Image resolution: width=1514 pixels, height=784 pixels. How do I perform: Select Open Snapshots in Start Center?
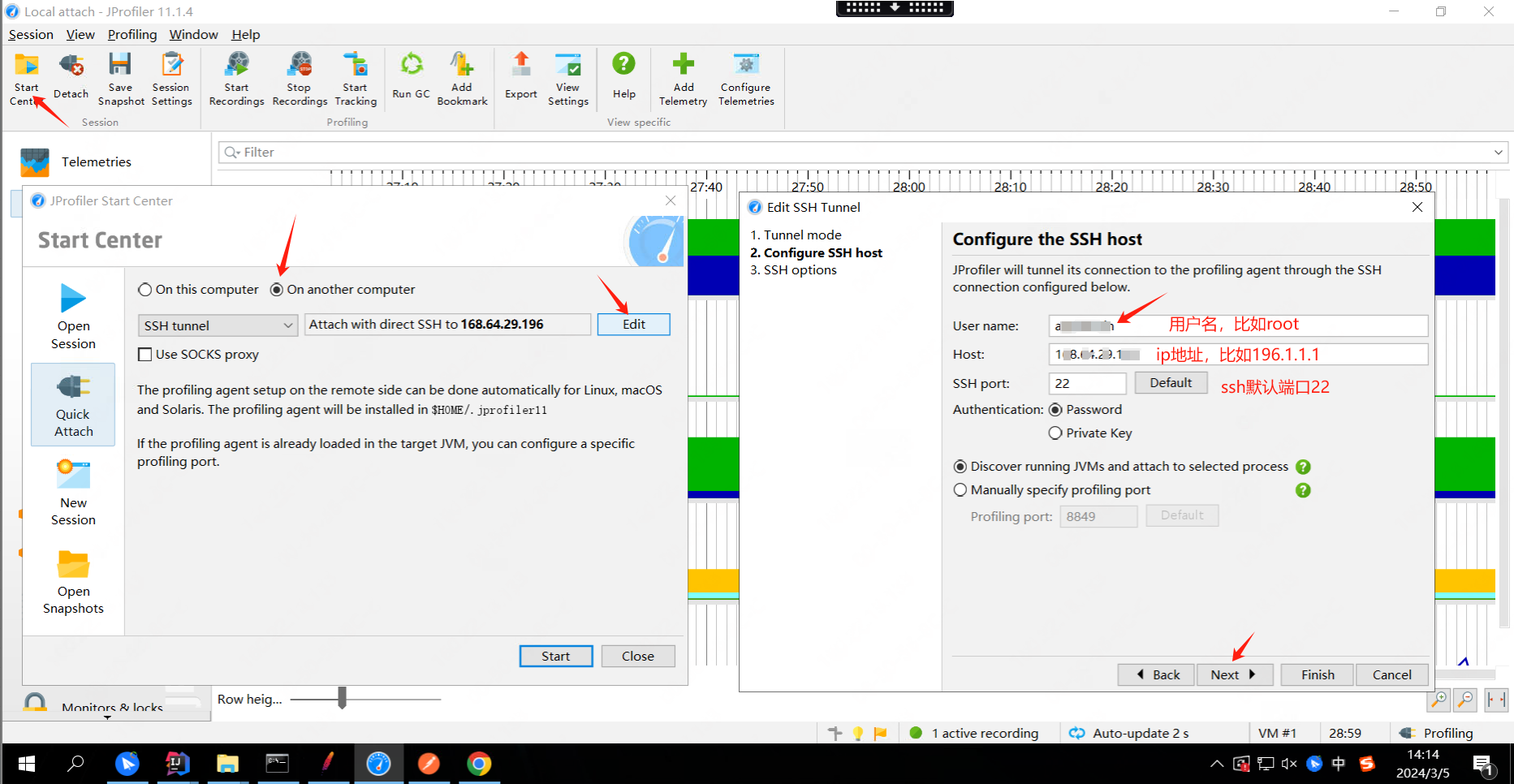pos(73,581)
